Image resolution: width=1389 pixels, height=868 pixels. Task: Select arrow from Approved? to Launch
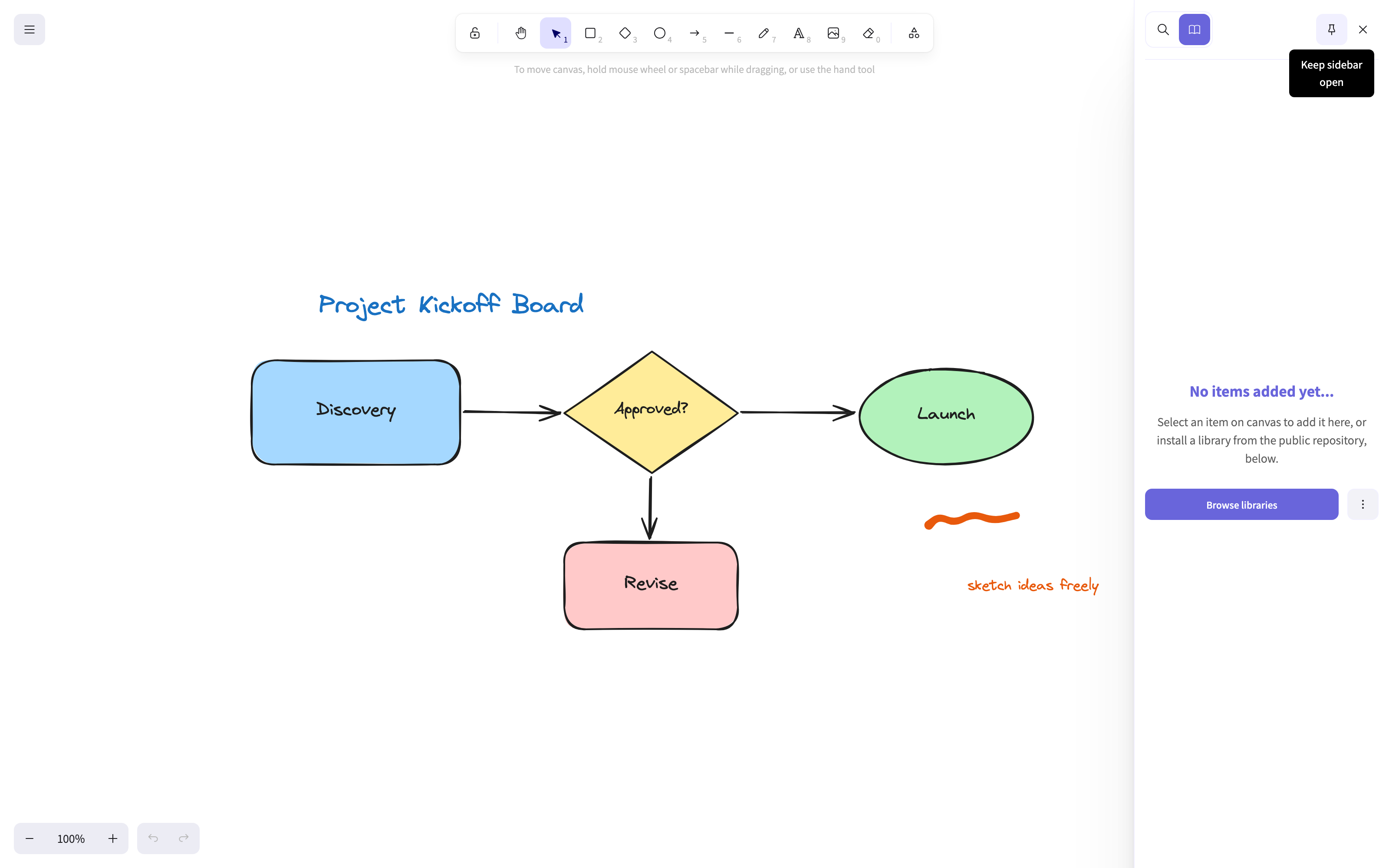(798, 412)
